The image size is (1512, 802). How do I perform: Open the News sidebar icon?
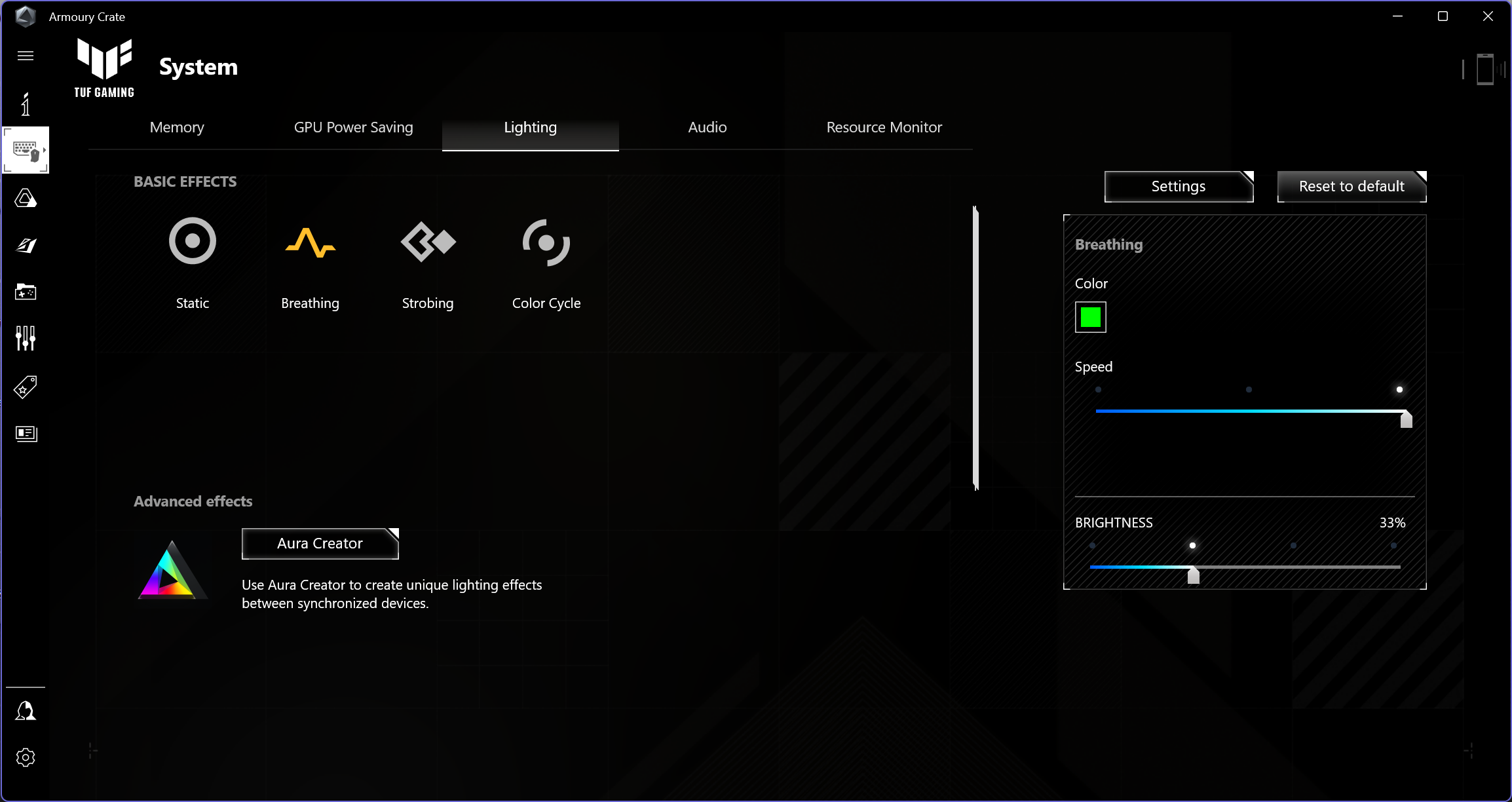point(26,433)
